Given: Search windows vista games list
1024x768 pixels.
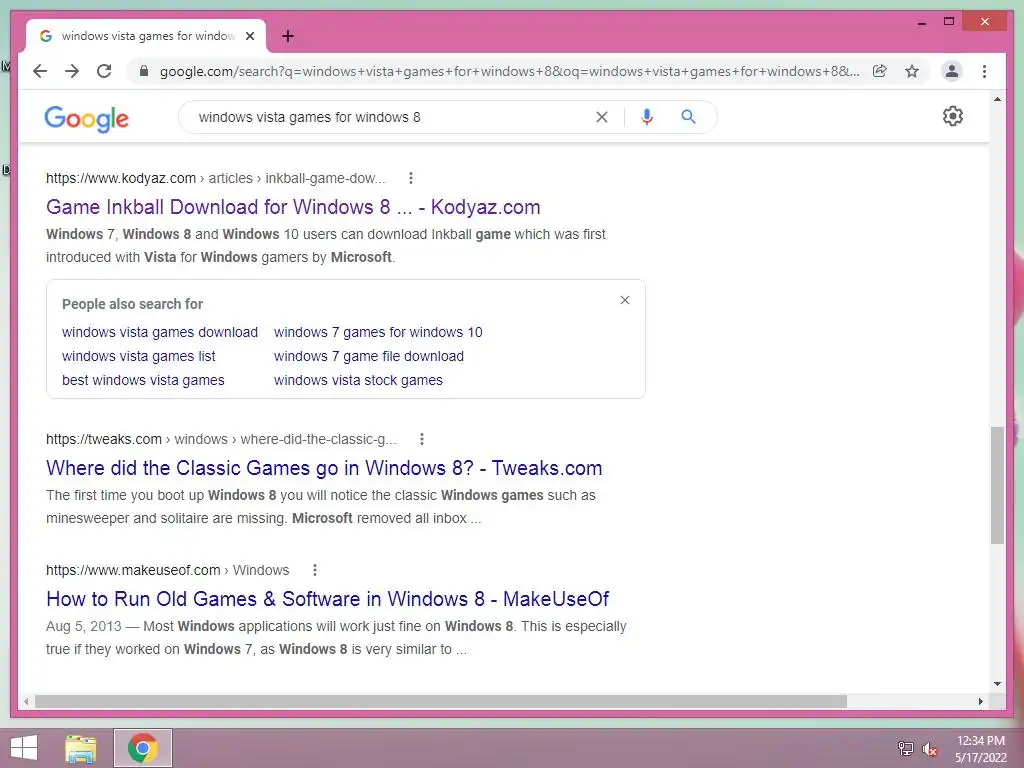Looking at the screenshot, I should point(138,356).
